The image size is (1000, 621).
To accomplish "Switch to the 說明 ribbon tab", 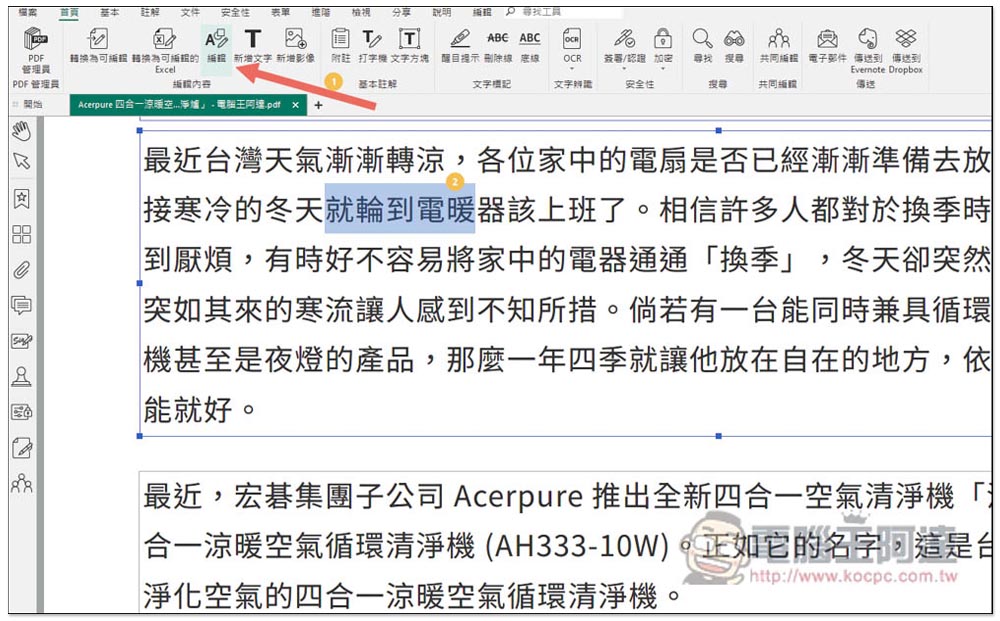I will pos(441,11).
